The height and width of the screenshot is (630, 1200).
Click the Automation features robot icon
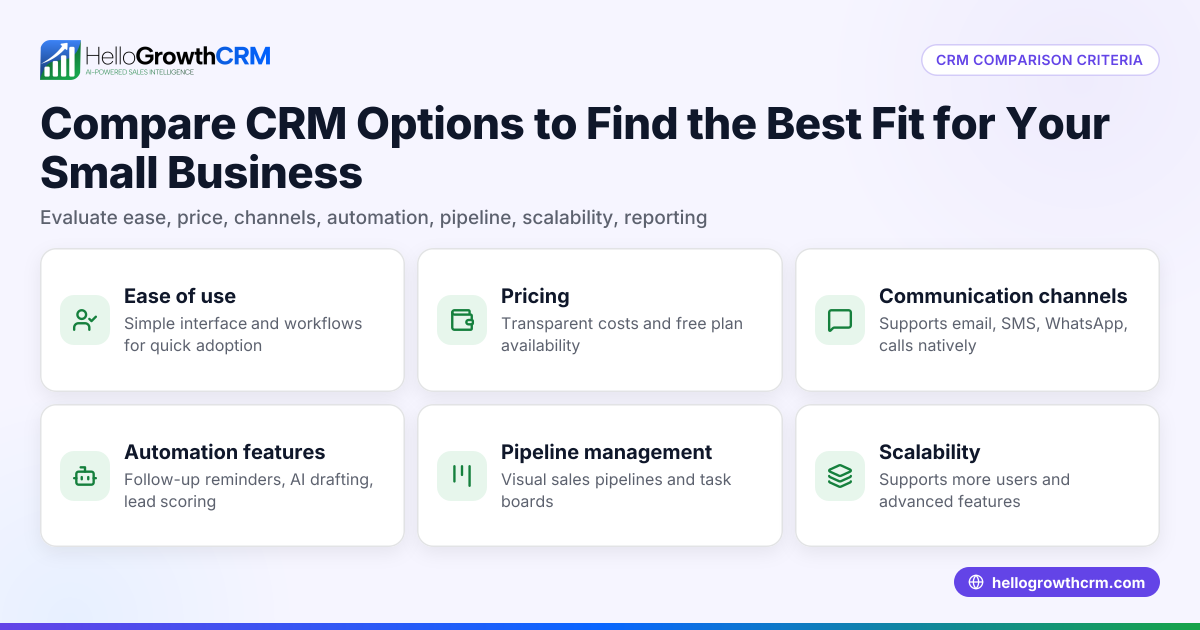(85, 476)
